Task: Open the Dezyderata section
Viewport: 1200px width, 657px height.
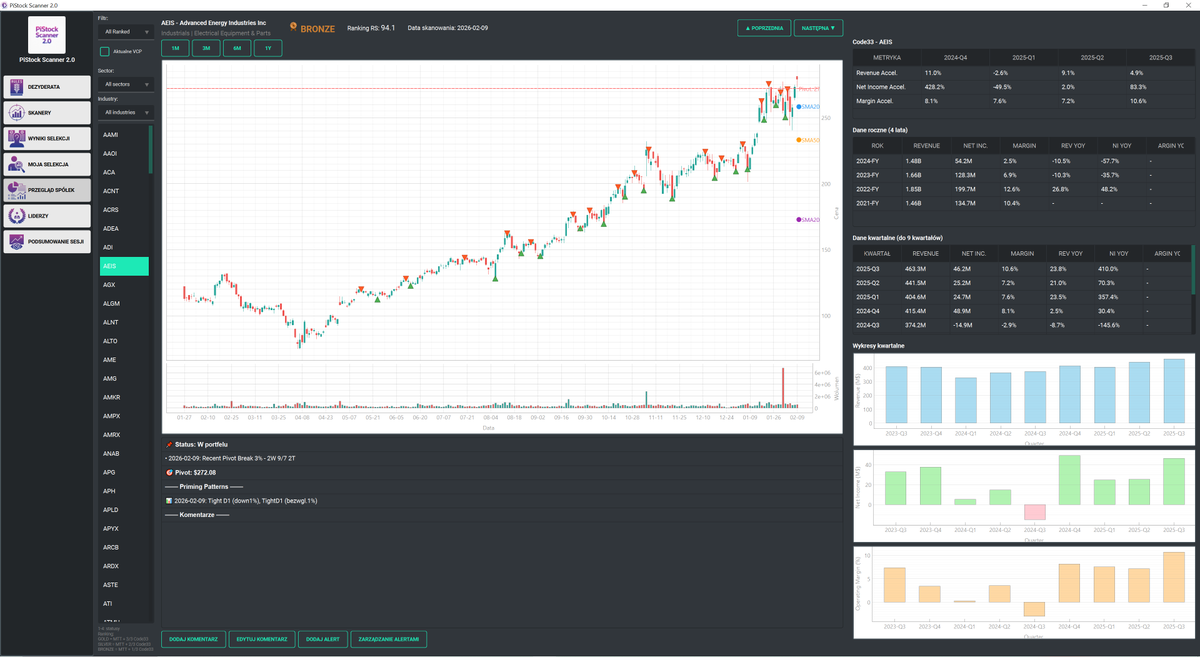Action: (47, 87)
